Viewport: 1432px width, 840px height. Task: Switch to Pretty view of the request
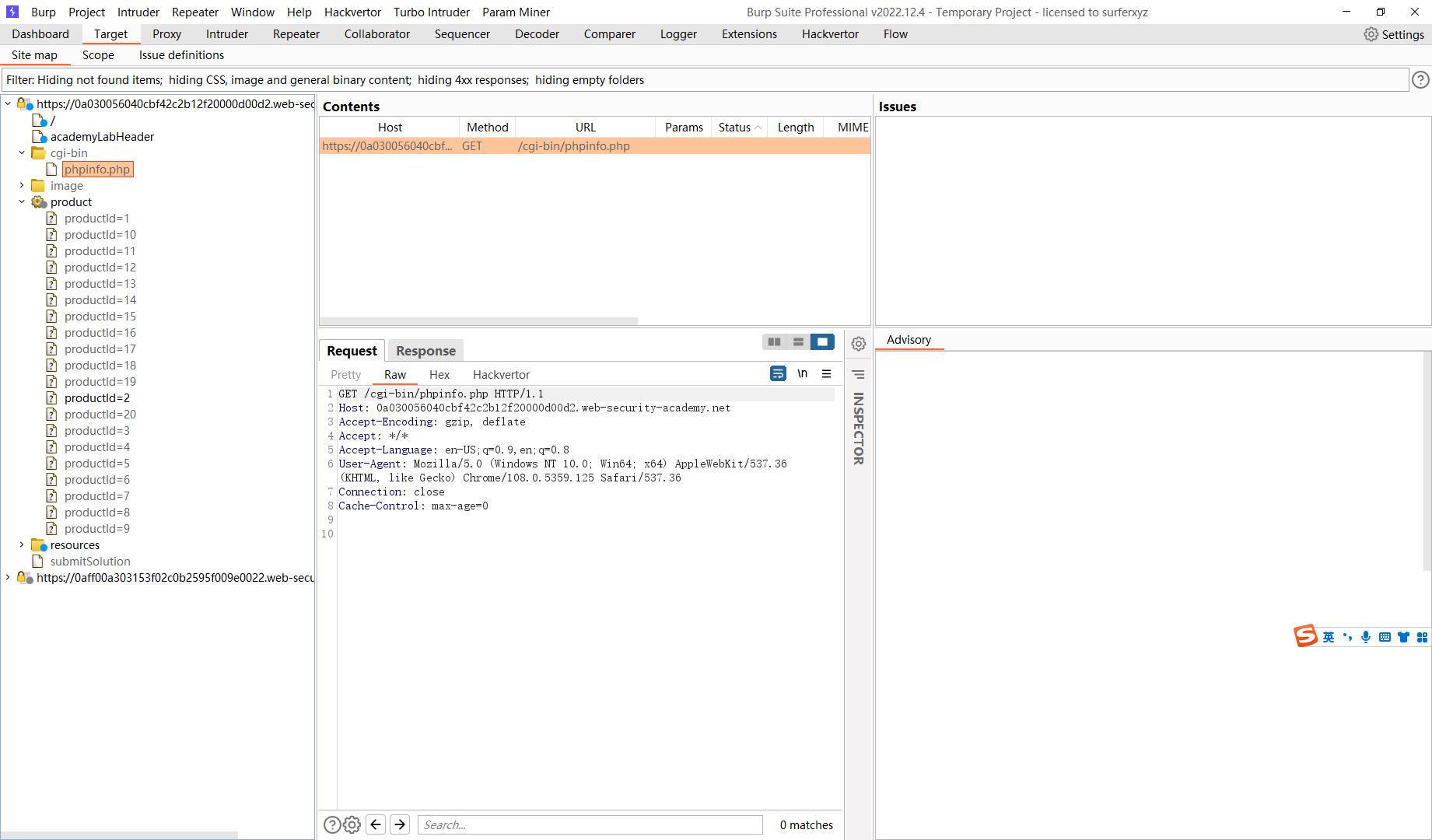tap(345, 374)
